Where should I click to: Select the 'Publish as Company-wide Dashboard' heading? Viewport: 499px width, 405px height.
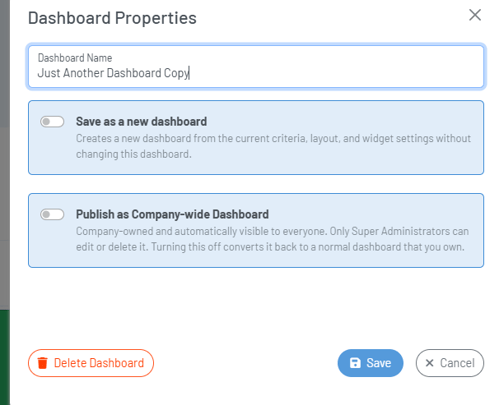tap(172, 214)
